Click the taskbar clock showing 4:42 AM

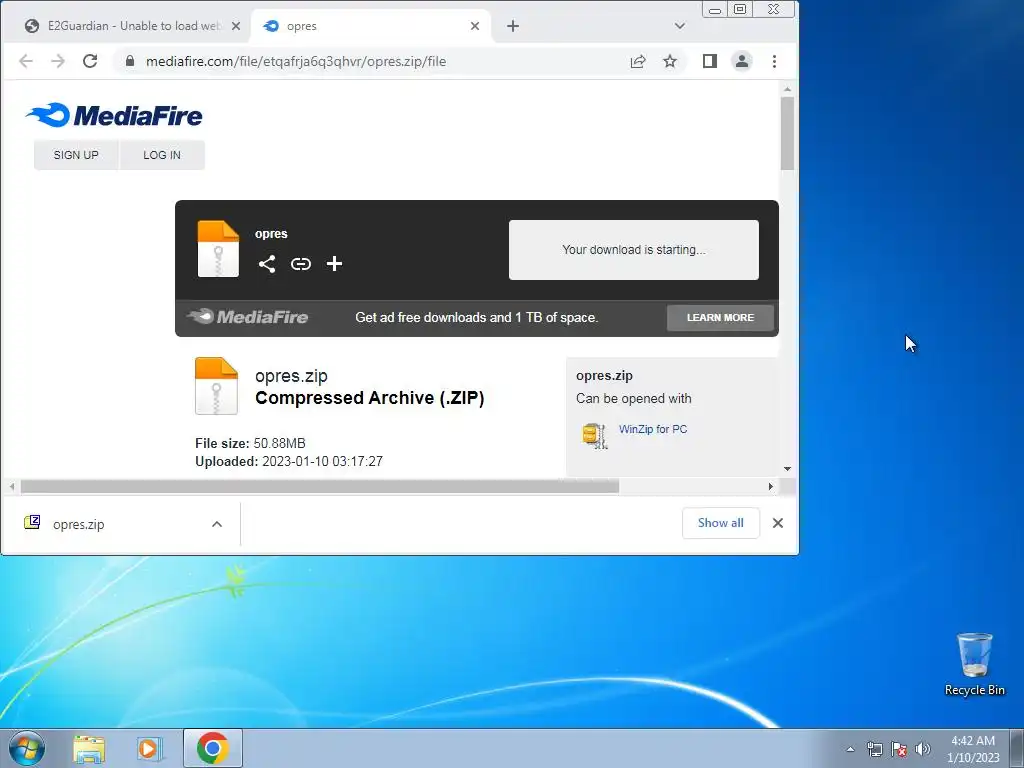973,749
